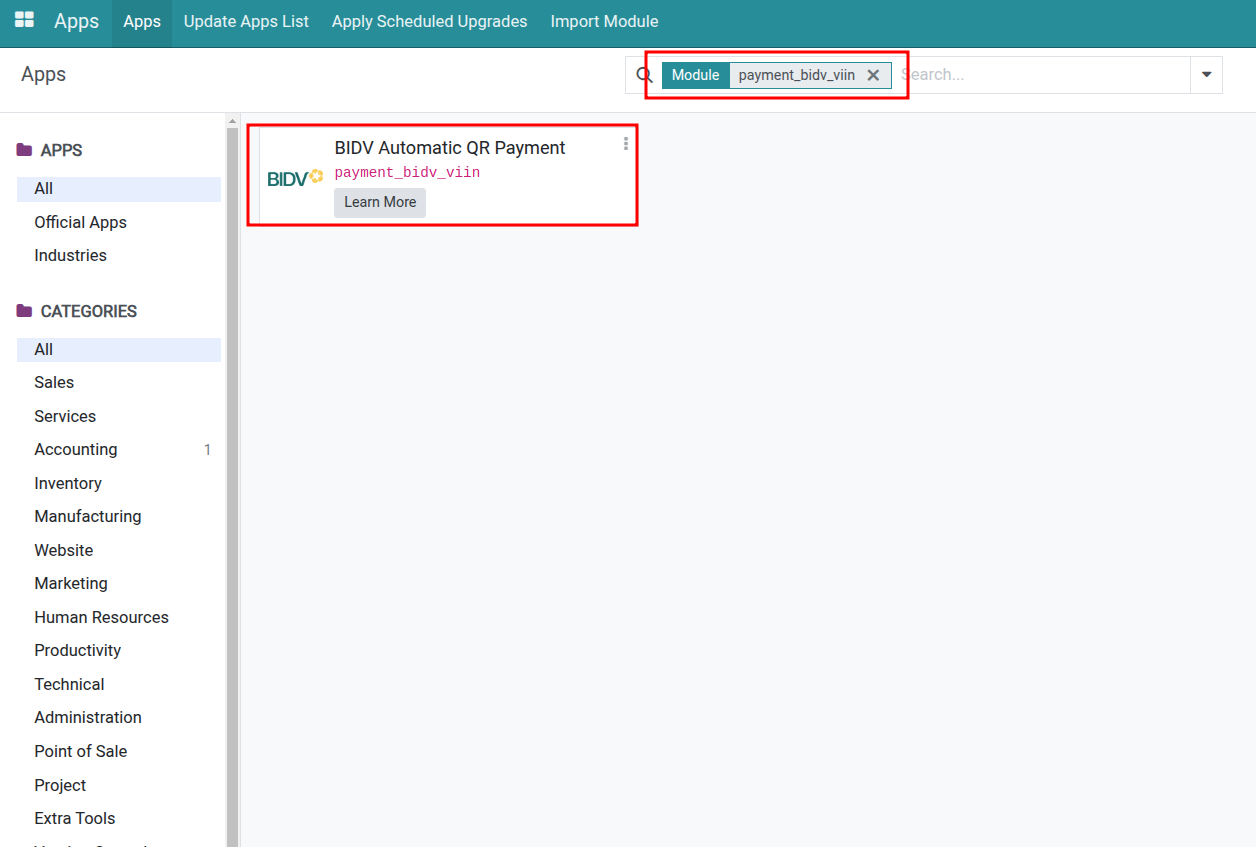Open Apply Scheduled Upgrades menu
Image resolution: width=1256 pixels, height=847 pixels.
(x=429, y=21)
